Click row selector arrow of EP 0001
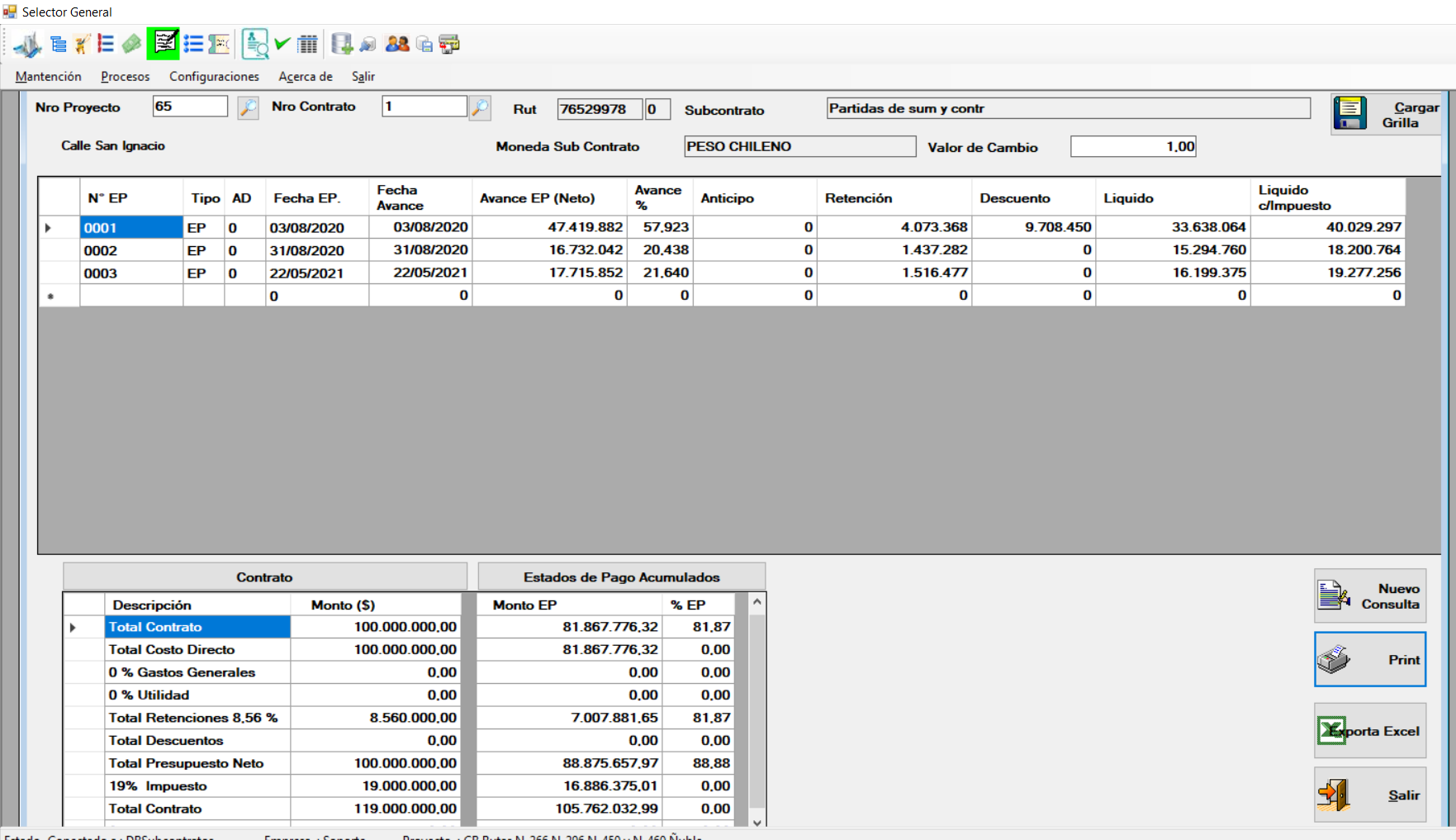 point(59,227)
